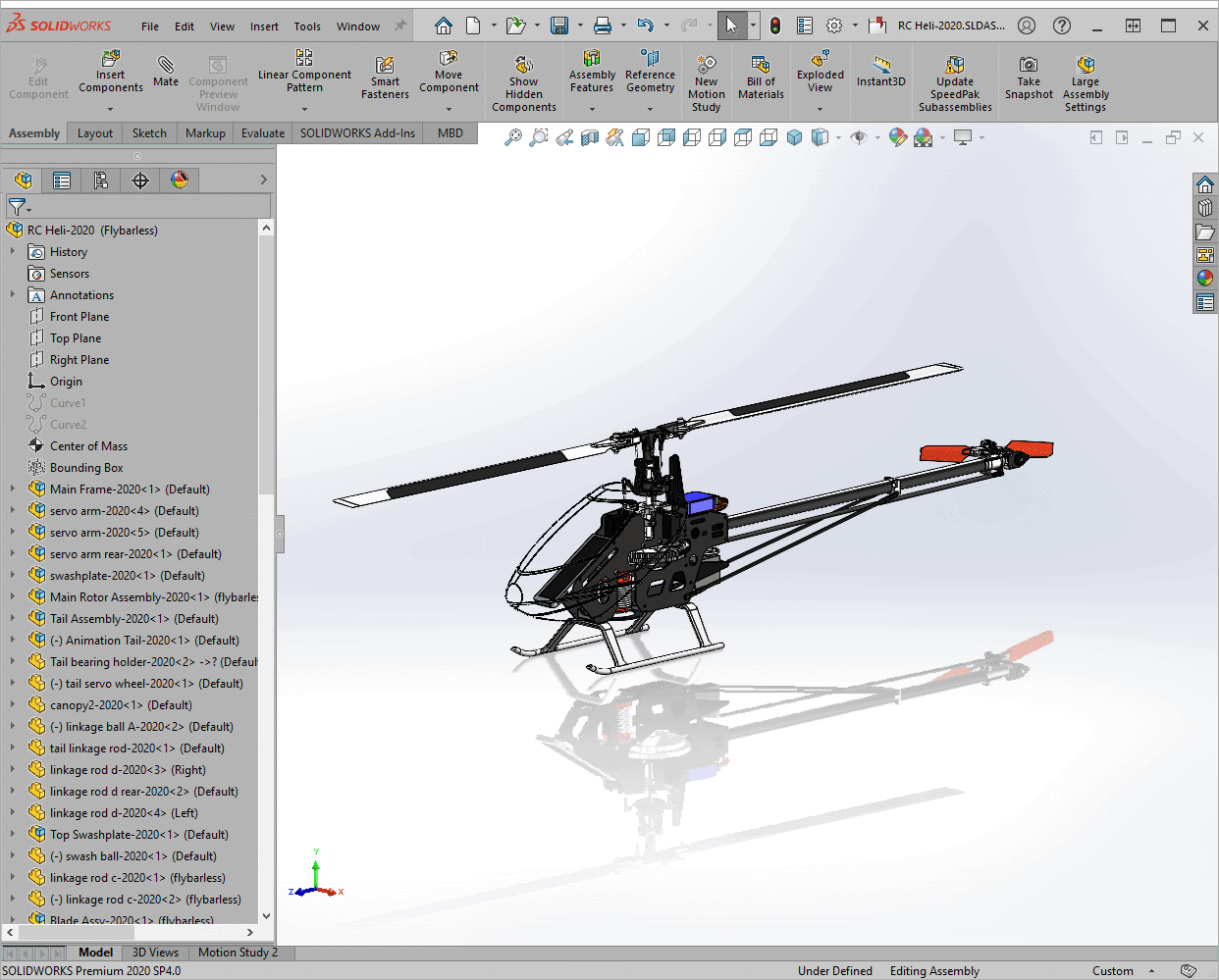Click the Custom units status button
The width and height of the screenshot is (1219, 980).
[1113, 971]
